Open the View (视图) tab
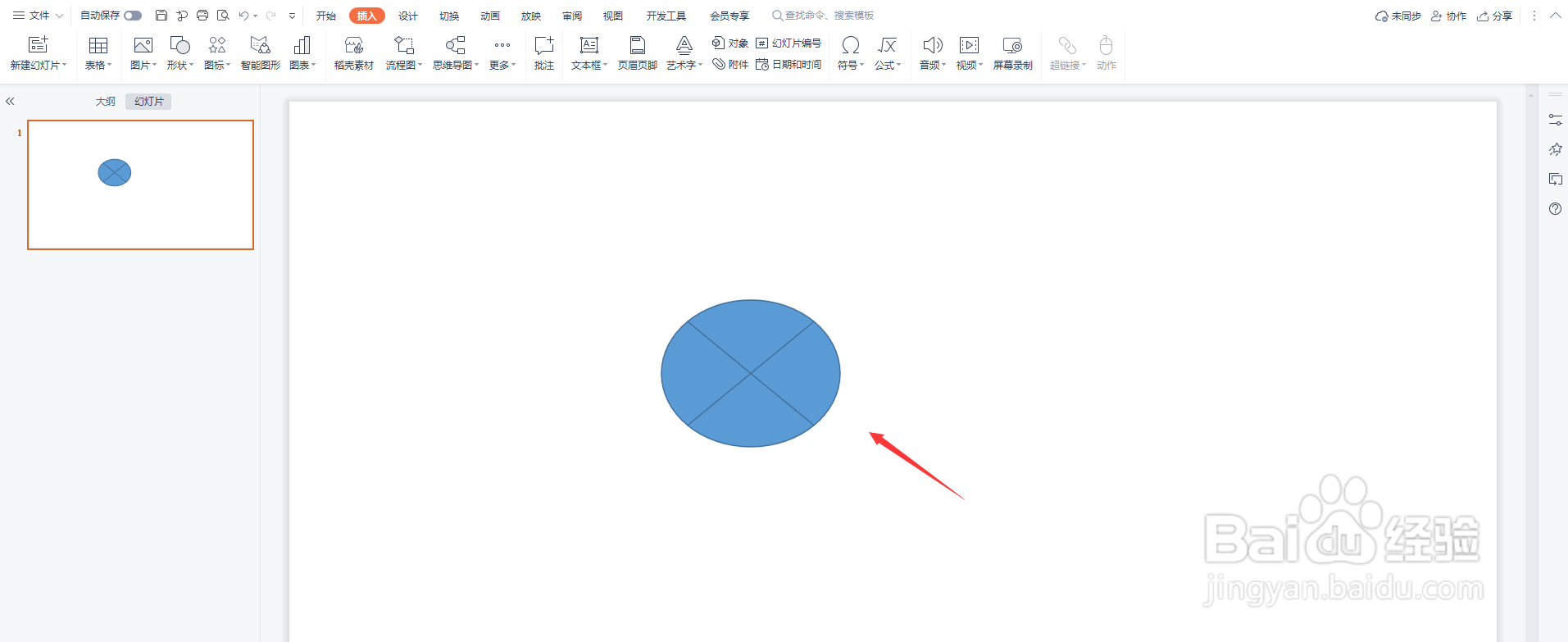The width and height of the screenshot is (1568, 642). 613,16
